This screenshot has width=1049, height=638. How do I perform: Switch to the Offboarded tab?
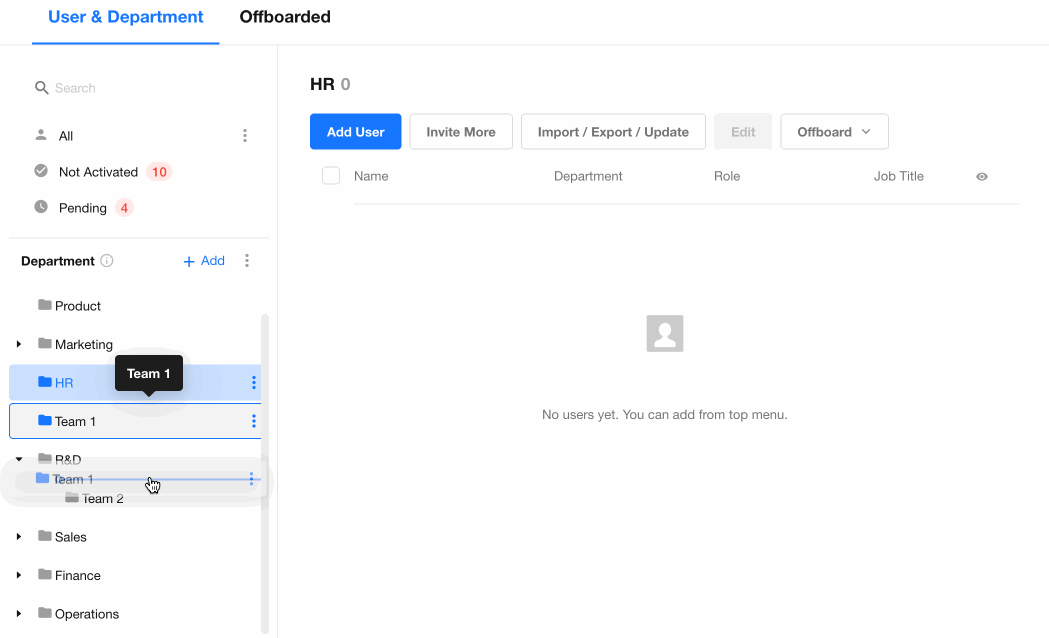coord(285,17)
